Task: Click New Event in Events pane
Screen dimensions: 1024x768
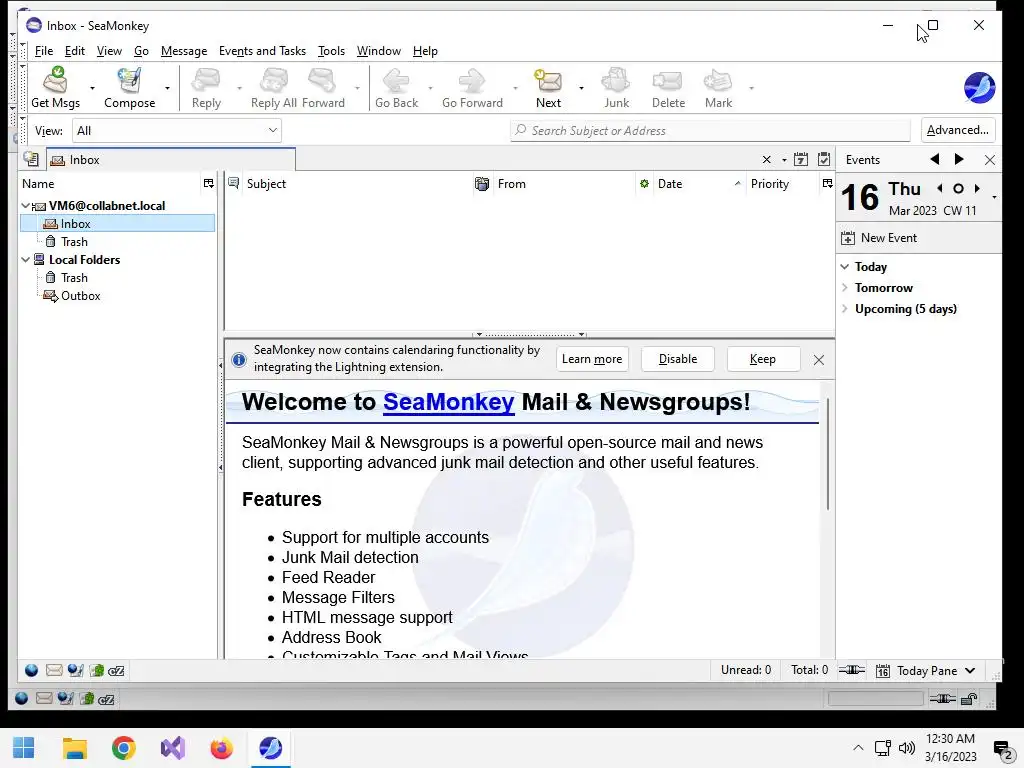Action: click(x=879, y=238)
